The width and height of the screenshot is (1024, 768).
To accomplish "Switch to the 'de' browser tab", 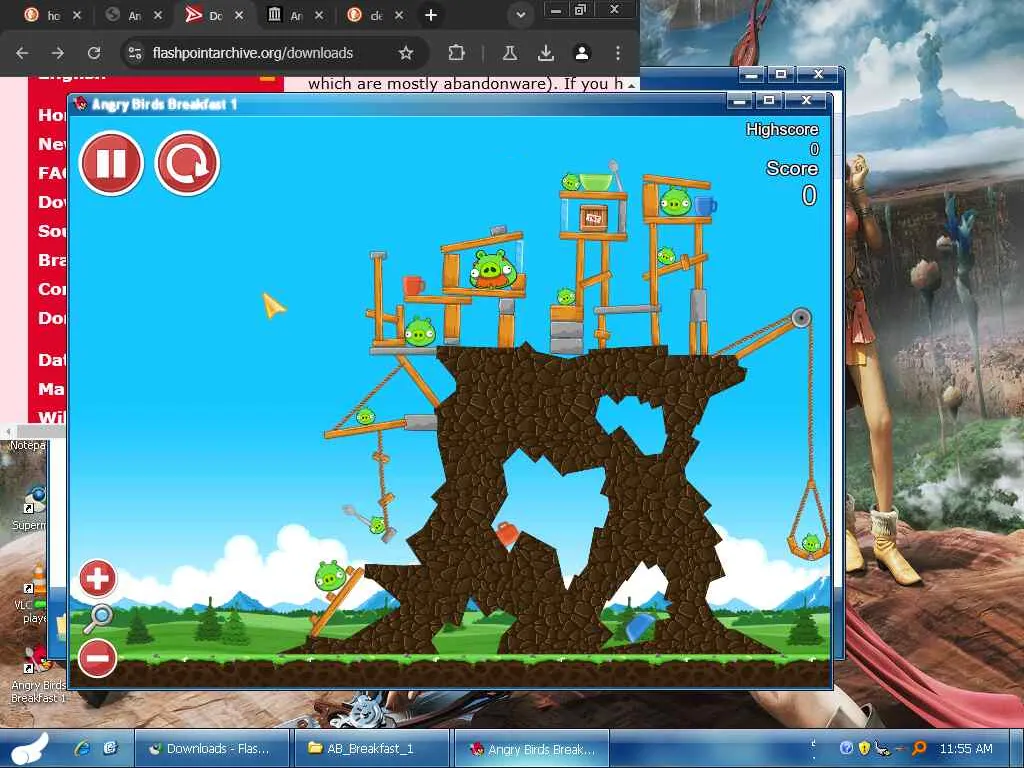I will pyautogui.click(x=375, y=15).
